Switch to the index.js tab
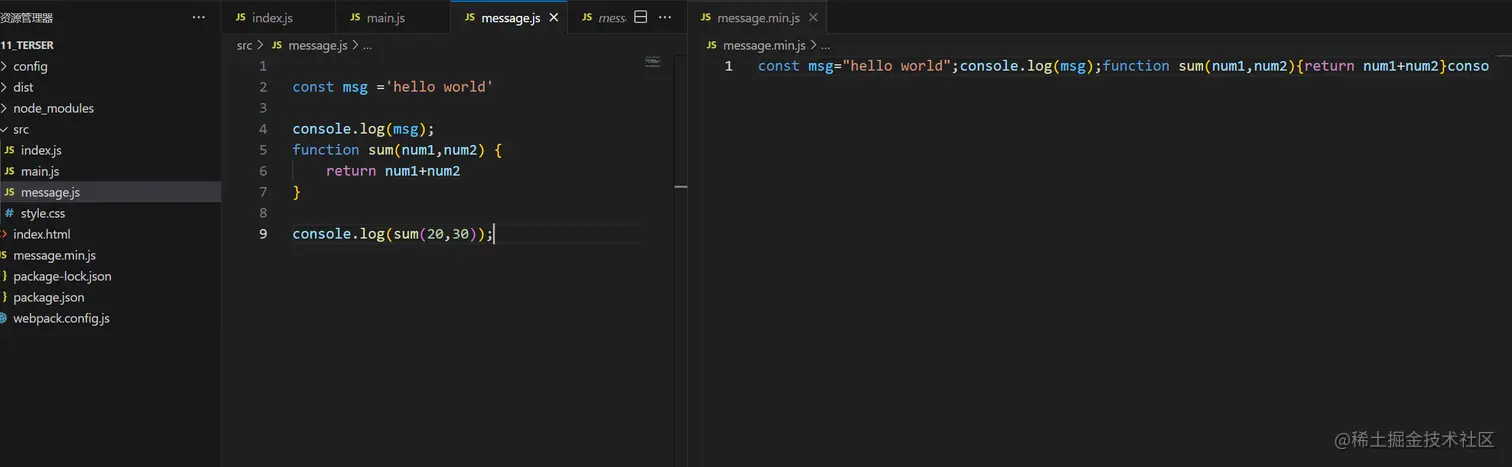The width and height of the screenshot is (1512, 467). click(272, 18)
